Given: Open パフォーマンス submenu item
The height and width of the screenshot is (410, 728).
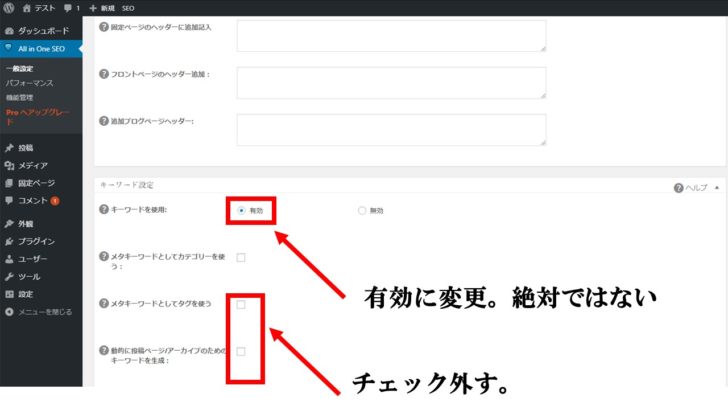Looking at the screenshot, I should click(29, 83).
